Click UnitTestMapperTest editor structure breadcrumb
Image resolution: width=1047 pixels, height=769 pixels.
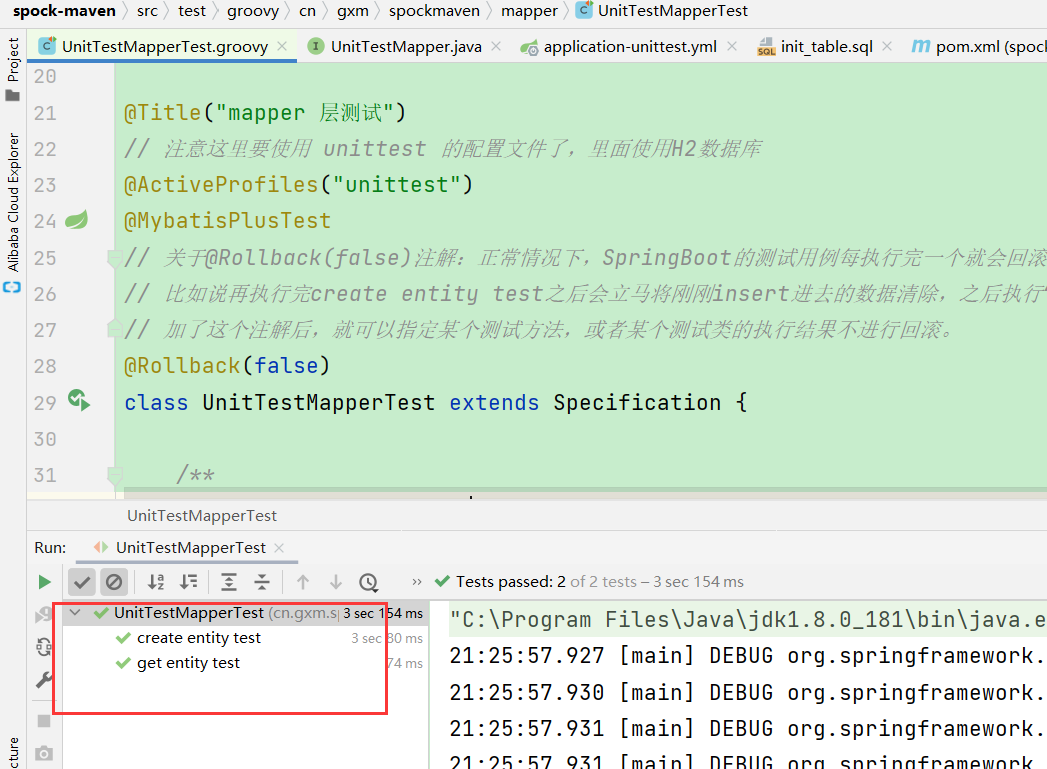[202, 515]
